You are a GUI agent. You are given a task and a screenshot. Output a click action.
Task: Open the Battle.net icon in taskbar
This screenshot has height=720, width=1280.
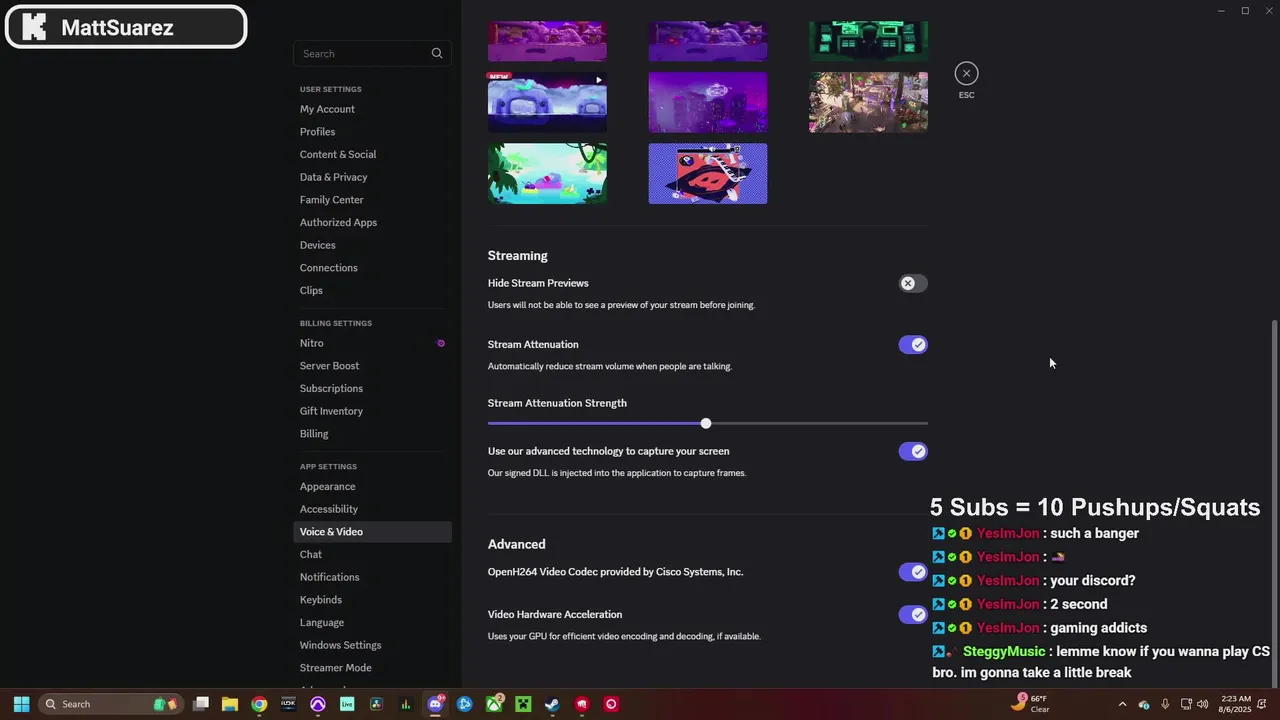464,704
